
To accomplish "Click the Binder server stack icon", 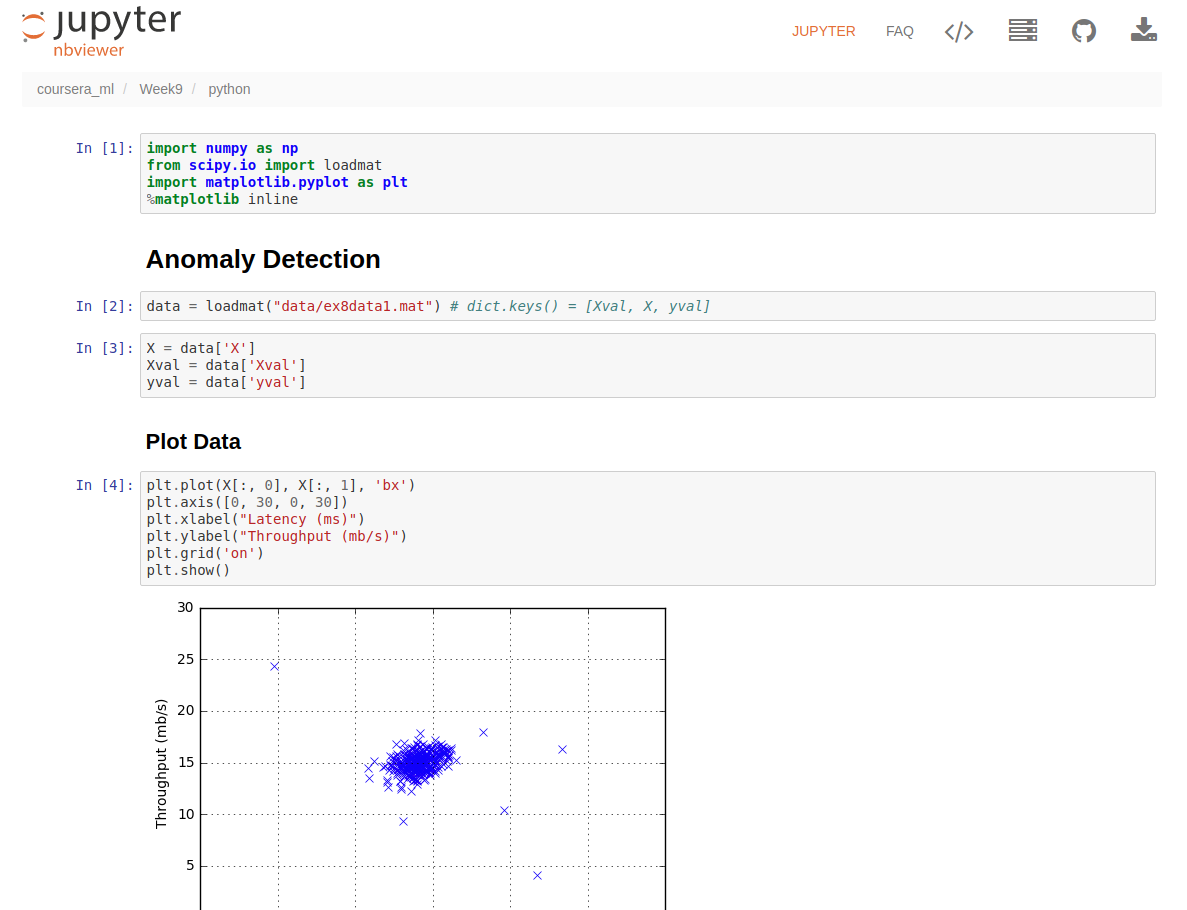I will (1022, 31).
